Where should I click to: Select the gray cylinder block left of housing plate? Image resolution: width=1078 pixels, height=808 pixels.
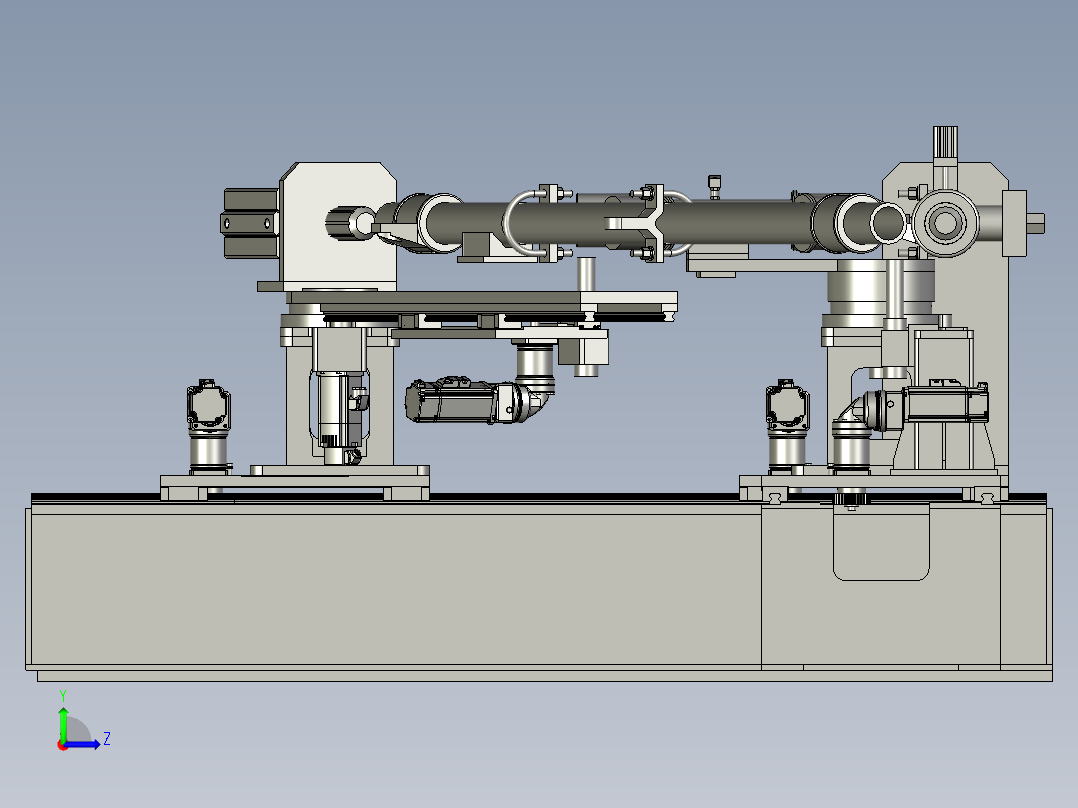pos(251,223)
